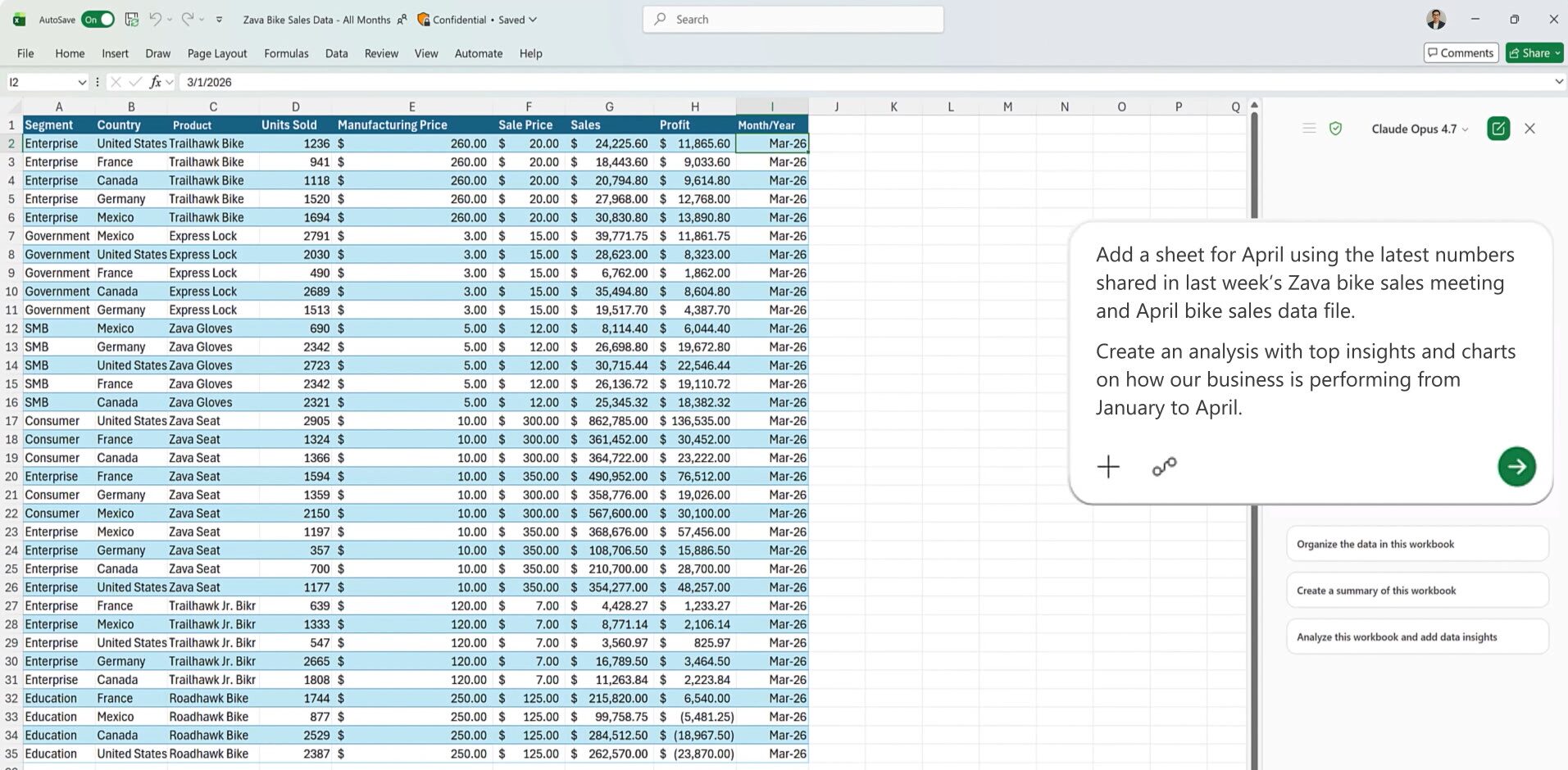Click the connector tools icon in prompt box

1164,467
